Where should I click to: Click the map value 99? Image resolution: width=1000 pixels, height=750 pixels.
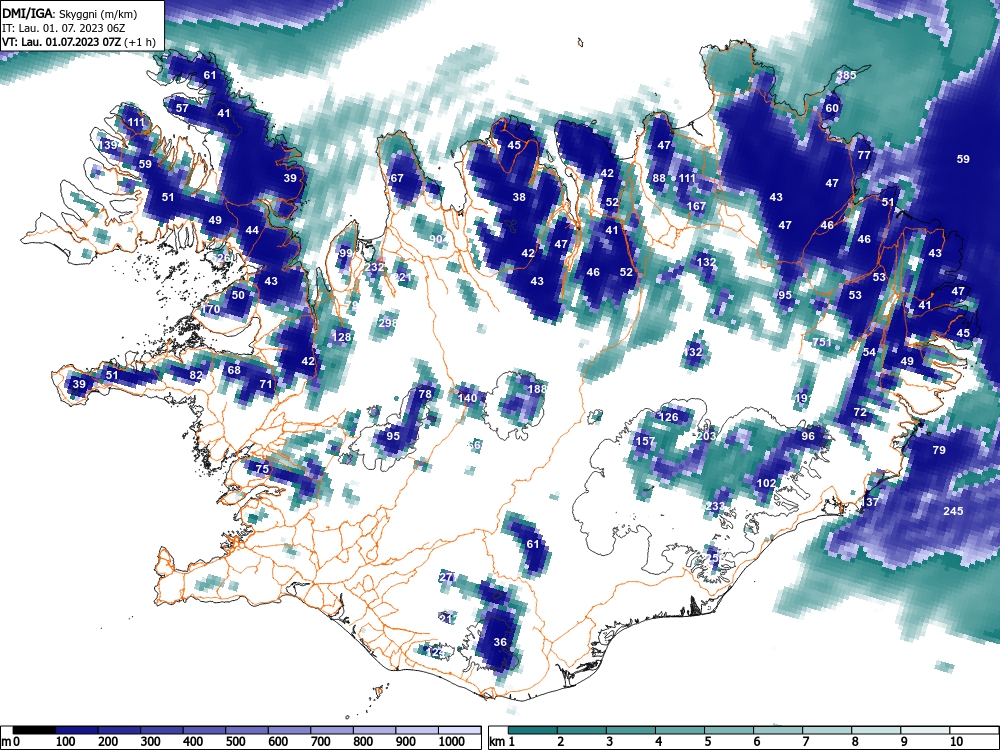click(346, 253)
